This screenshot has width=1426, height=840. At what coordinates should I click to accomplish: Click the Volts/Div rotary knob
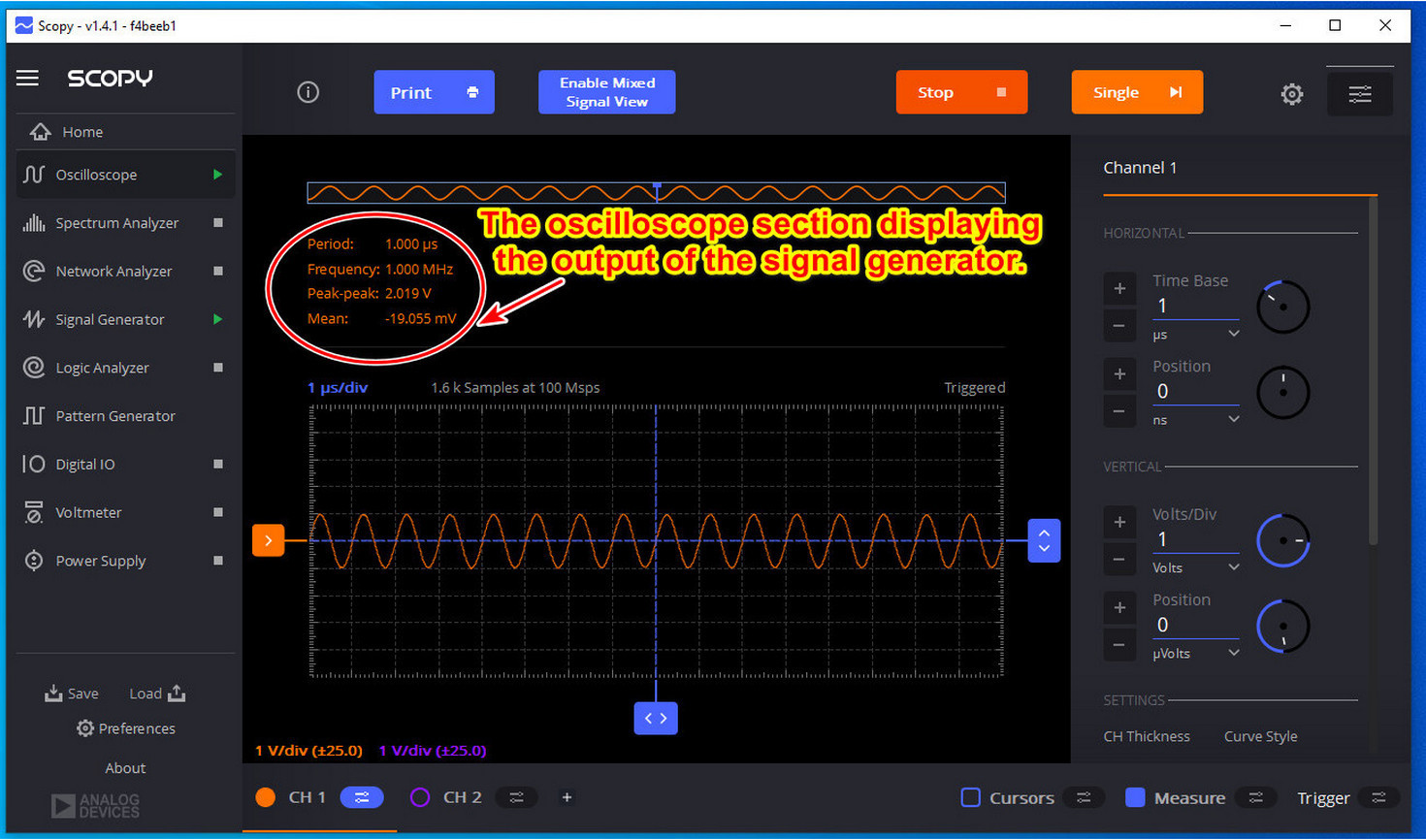pyautogui.click(x=1282, y=540)
